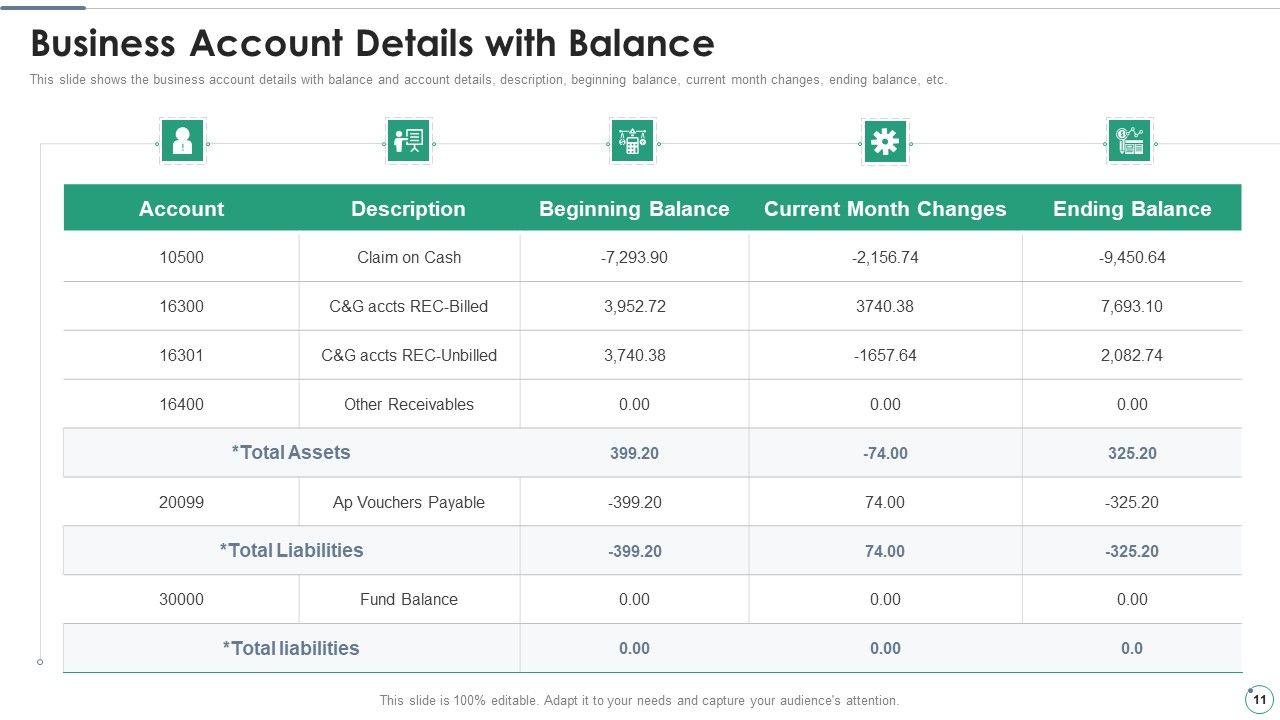Click the presenter board icon above Description
Viewport: 1280px width, 720px height.
408,143
